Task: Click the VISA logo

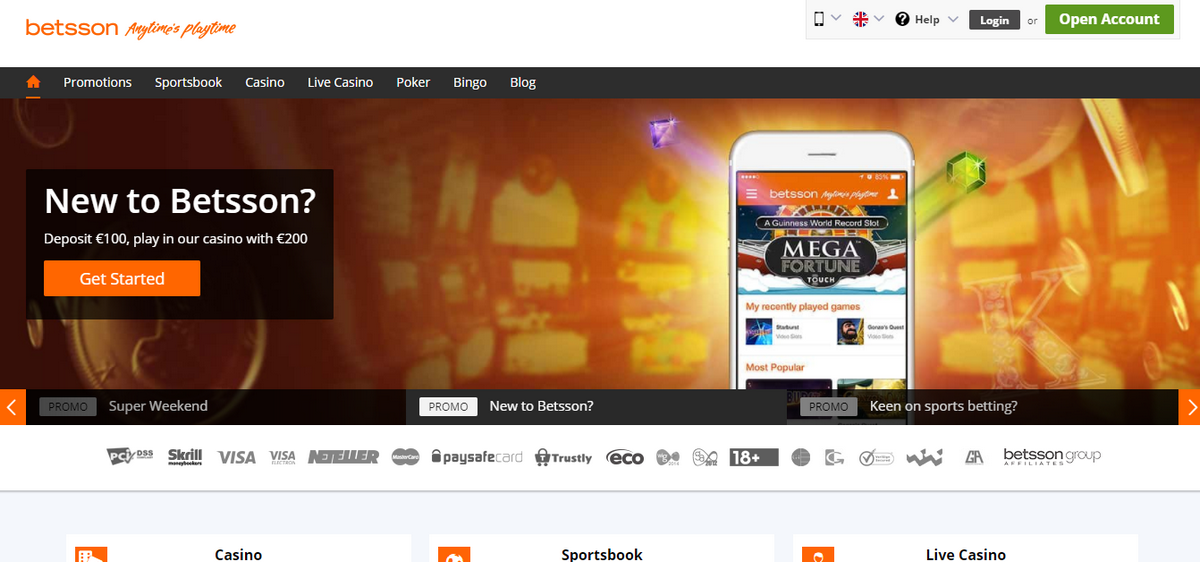Action: [237, 457]
